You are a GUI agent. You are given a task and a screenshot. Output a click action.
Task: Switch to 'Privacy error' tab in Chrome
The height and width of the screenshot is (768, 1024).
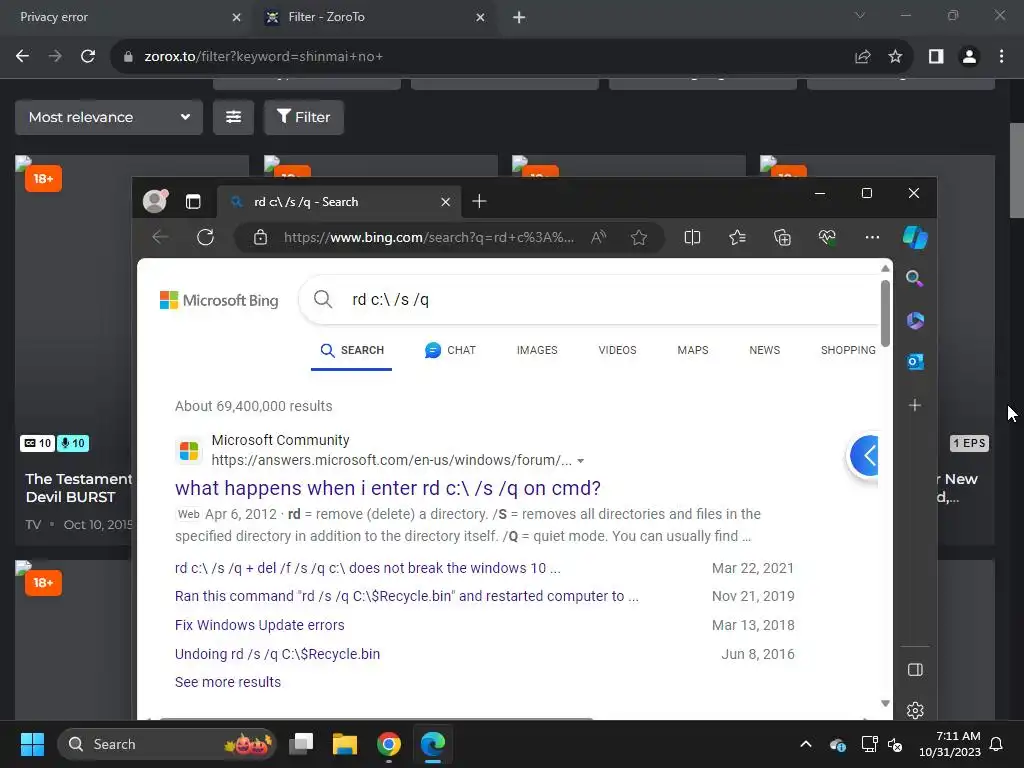coord(125,17)
